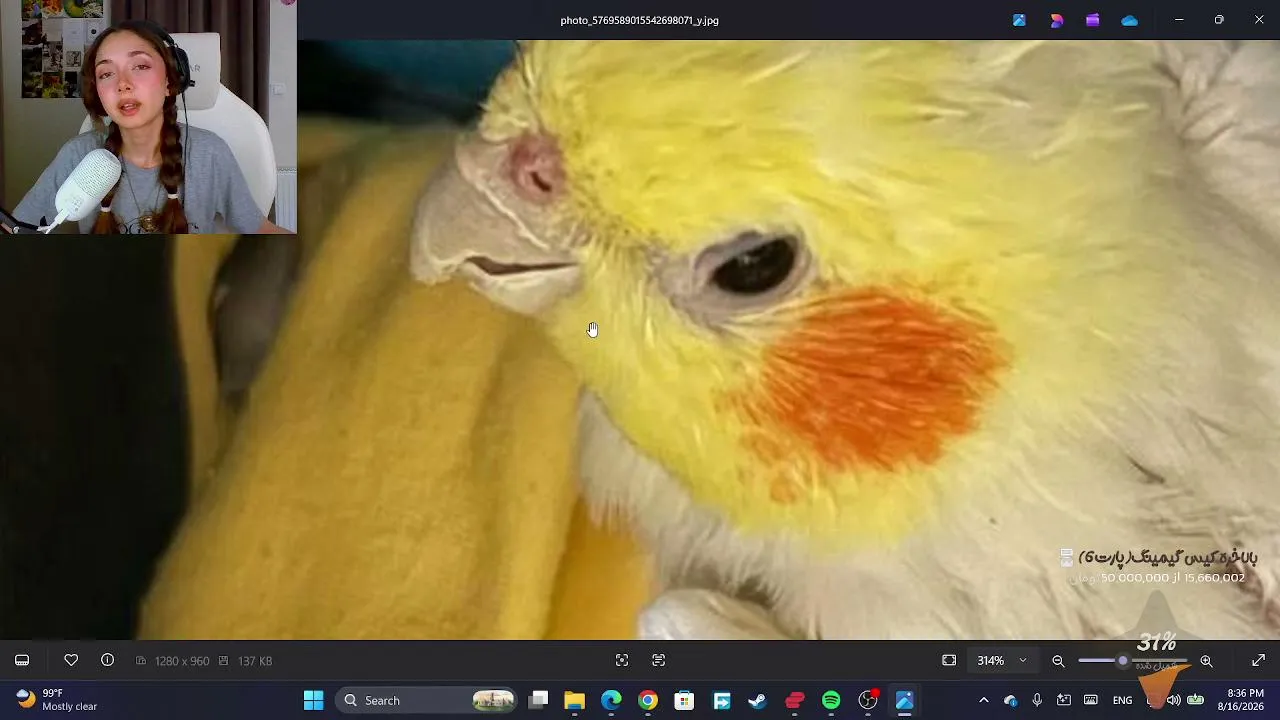Click the microphone tray icon
The image size is (1280, 720).
click(1037, 700)
